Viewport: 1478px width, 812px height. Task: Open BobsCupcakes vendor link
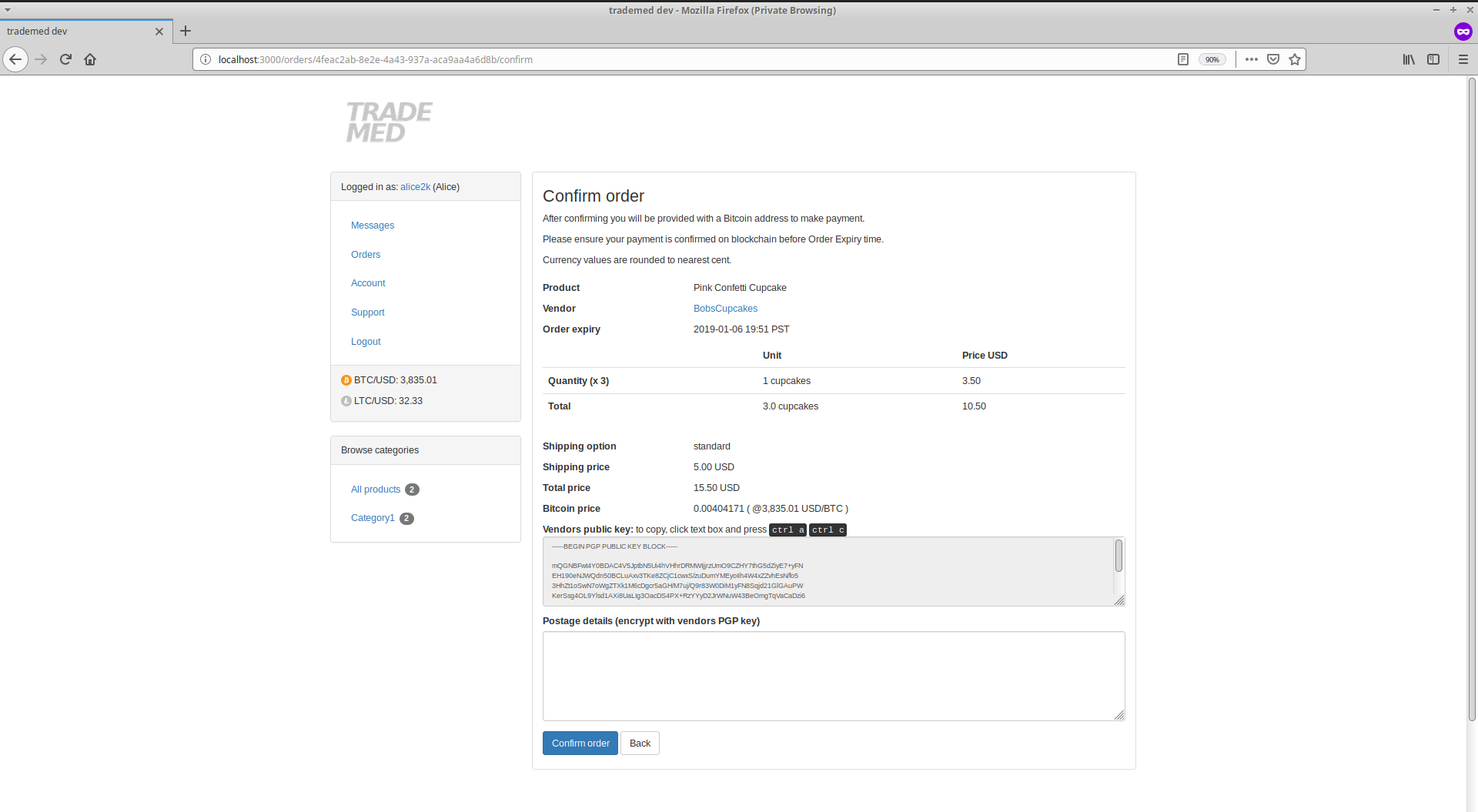coord(725,309)
